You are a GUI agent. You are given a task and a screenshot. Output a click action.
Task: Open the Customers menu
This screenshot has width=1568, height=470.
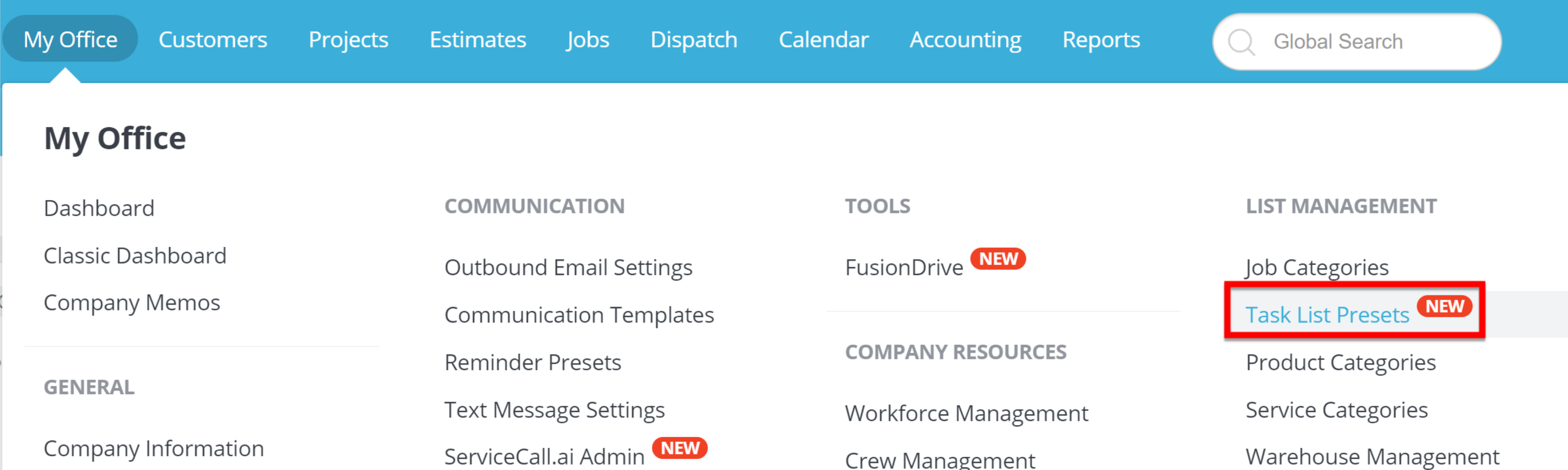pos(212,40)
